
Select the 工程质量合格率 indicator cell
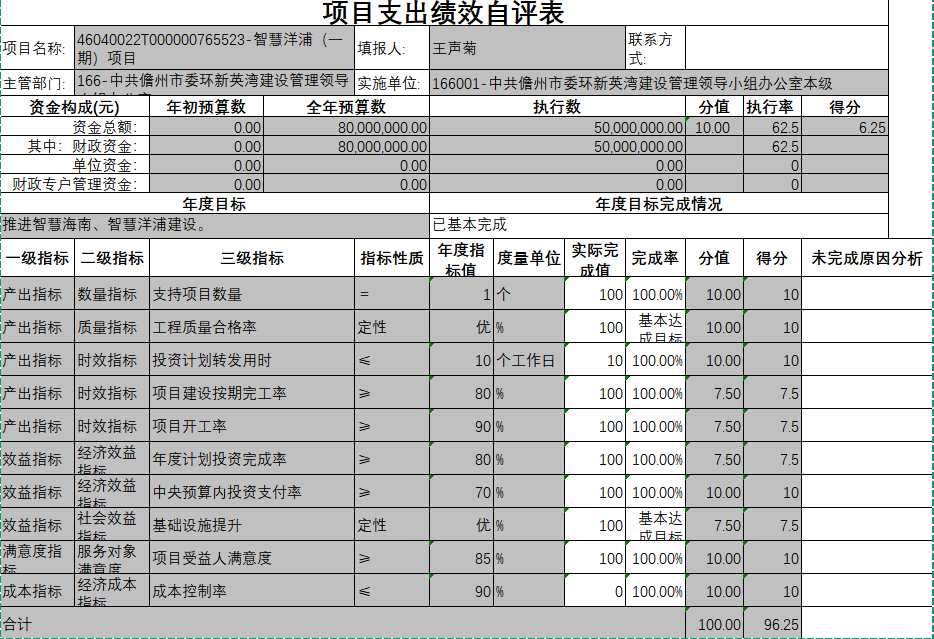tap(251, 327)
